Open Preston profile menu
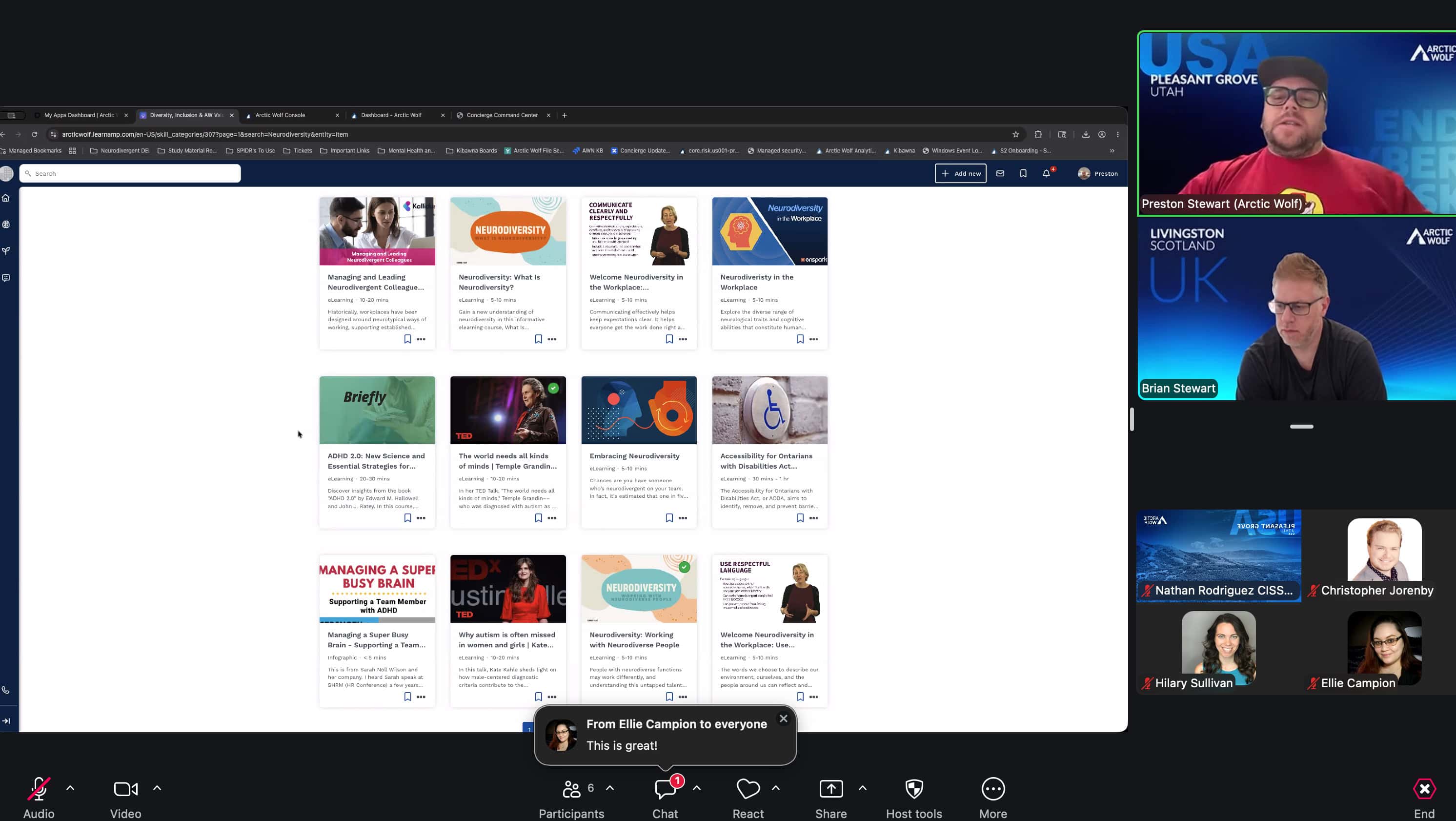The height and width of the screenshot is (821, 1456). click(x=1098, y=174)
